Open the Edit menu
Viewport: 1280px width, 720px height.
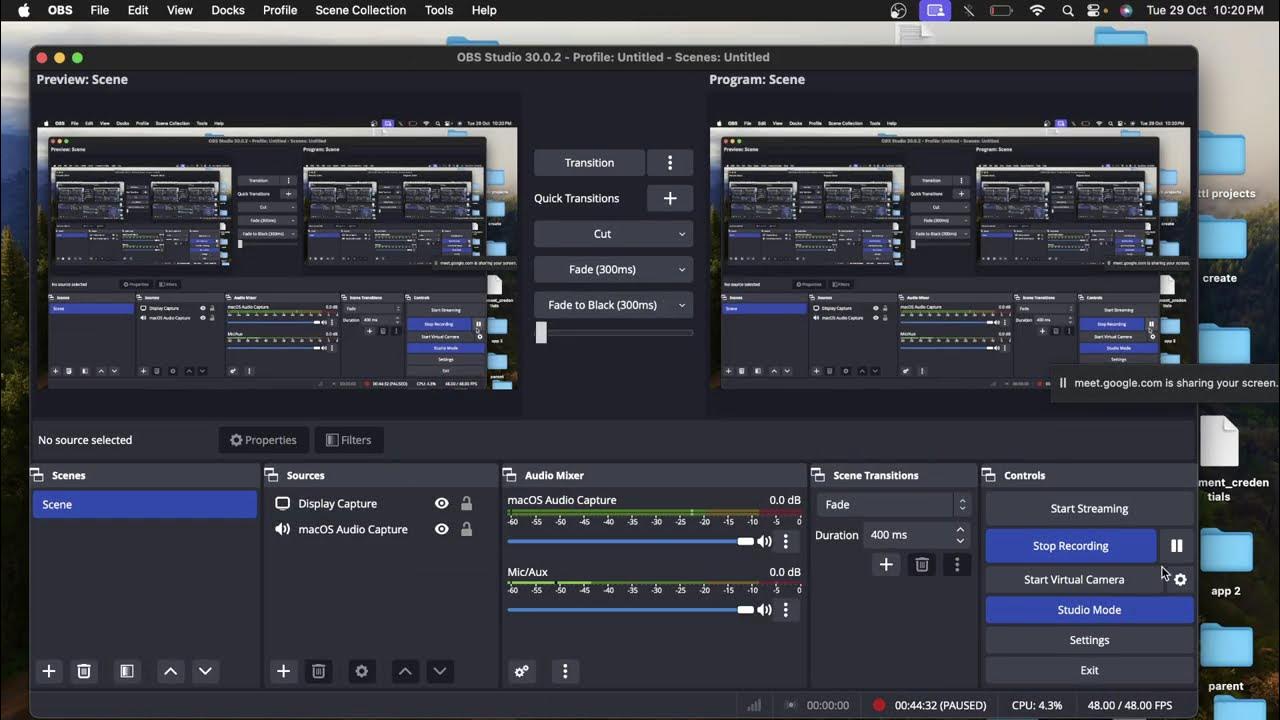(x=138, y=10)
